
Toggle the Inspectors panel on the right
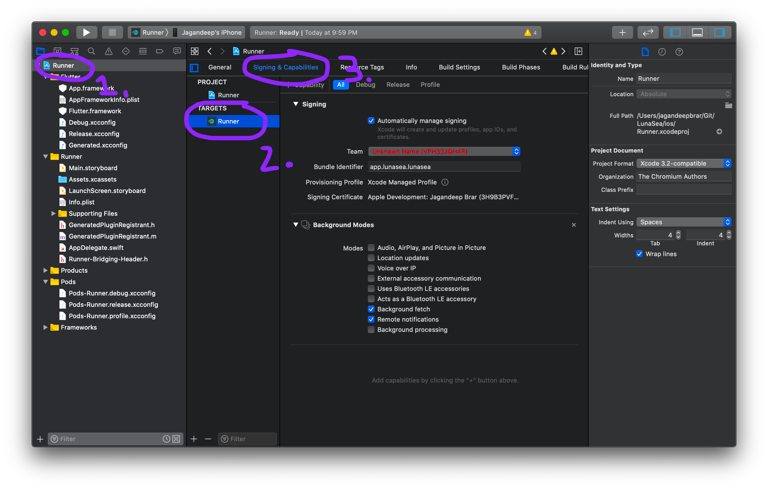pos(720,32)
